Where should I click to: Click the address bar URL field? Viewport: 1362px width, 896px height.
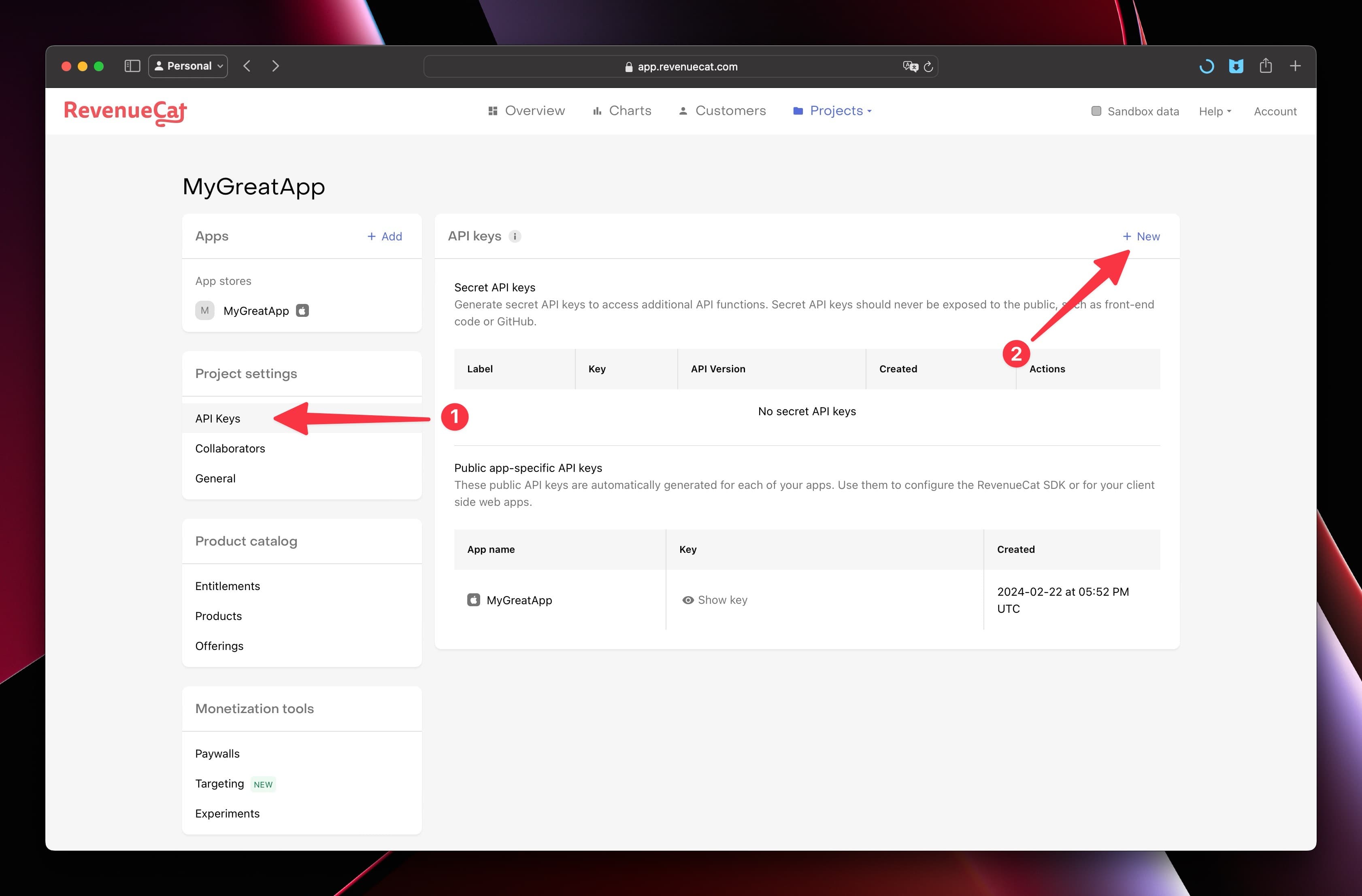(x=681, y=66)
